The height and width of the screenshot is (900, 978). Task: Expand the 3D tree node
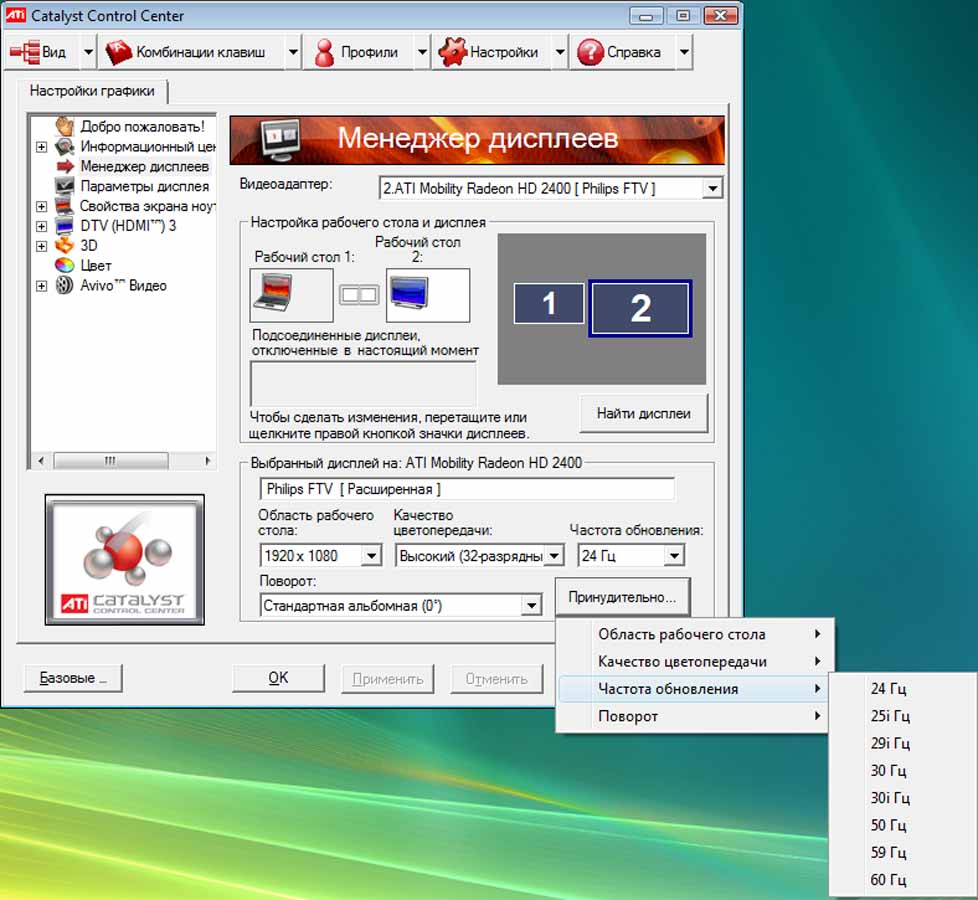[41, 246]
